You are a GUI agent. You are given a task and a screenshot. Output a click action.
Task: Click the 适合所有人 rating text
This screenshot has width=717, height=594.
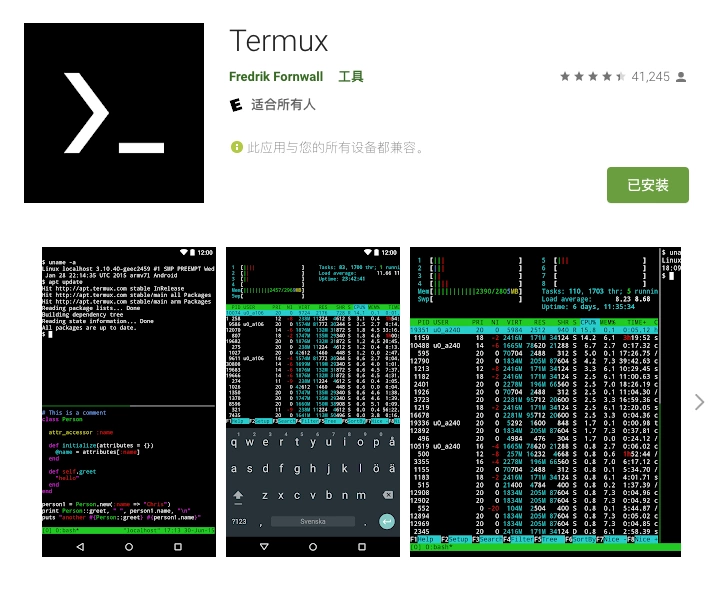pos(283,105)
